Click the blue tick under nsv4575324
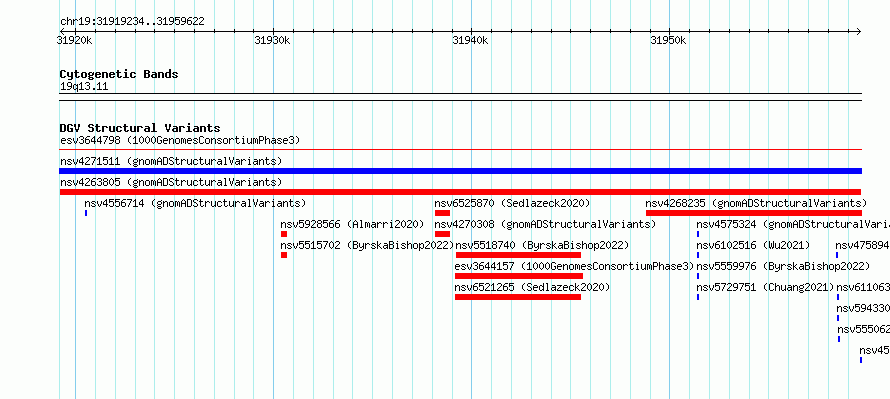The image size is (890, 399). point(698,234)
